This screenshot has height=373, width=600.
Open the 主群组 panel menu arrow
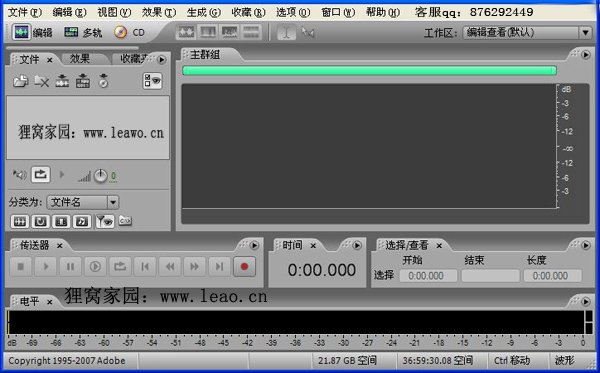point(586,55)
